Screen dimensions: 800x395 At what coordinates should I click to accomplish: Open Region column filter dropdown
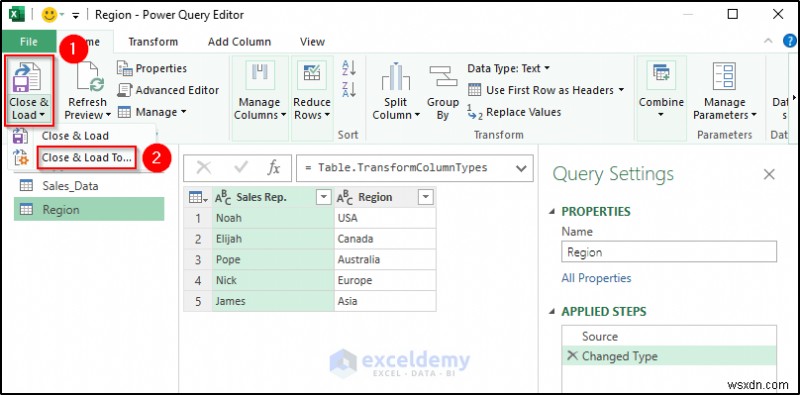426,198
